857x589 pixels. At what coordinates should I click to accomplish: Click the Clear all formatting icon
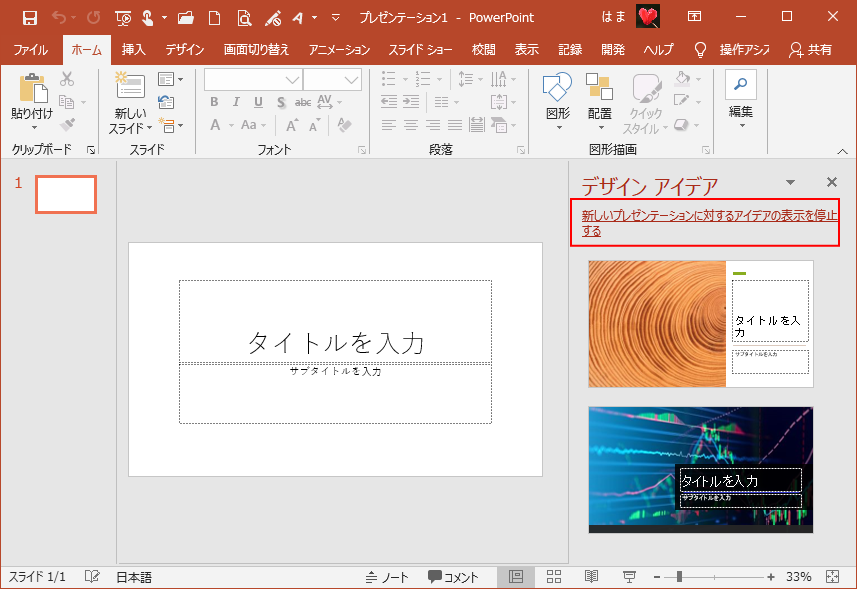pyautogui.click(x=344, y=125)
